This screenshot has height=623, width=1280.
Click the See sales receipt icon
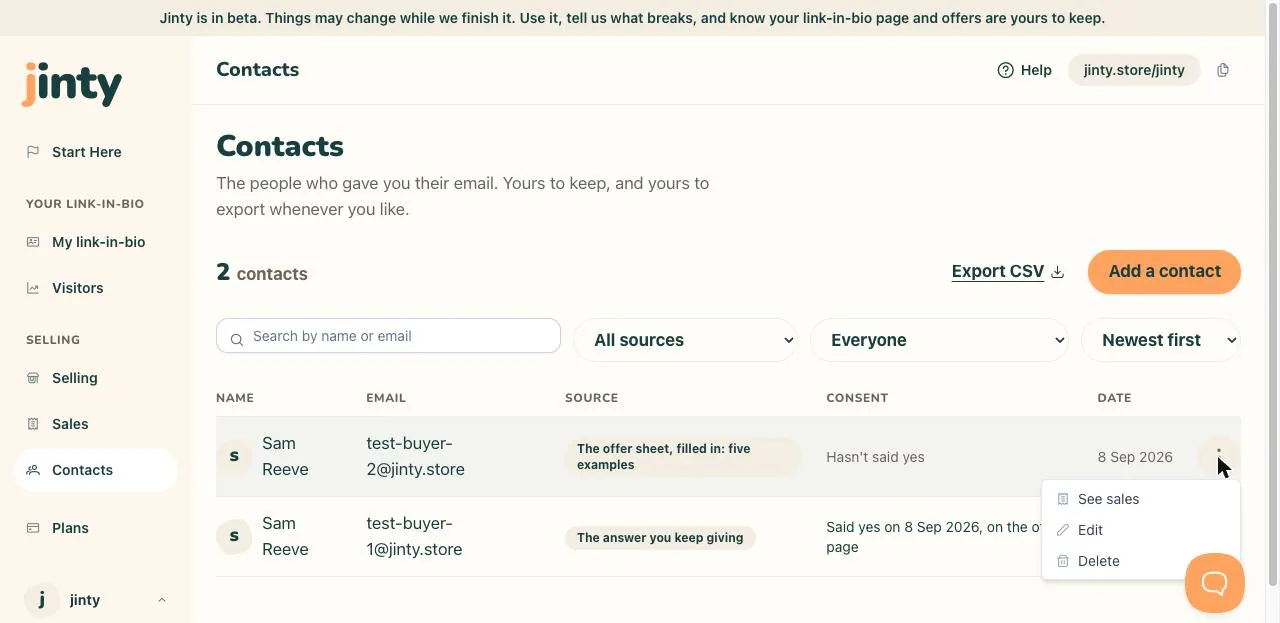[x=1063, y=499]
